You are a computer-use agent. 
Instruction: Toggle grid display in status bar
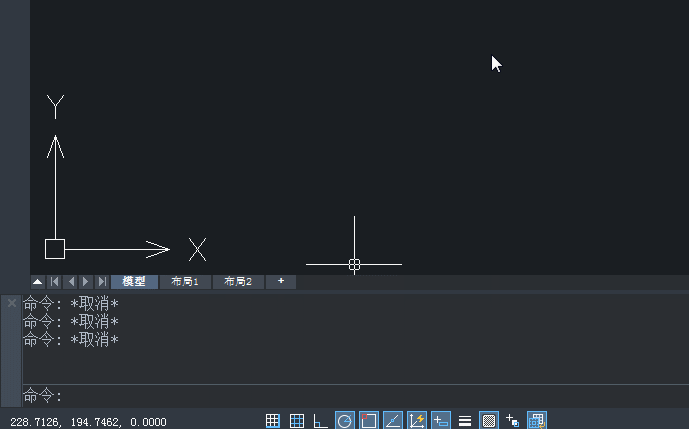tap(297, 421)
